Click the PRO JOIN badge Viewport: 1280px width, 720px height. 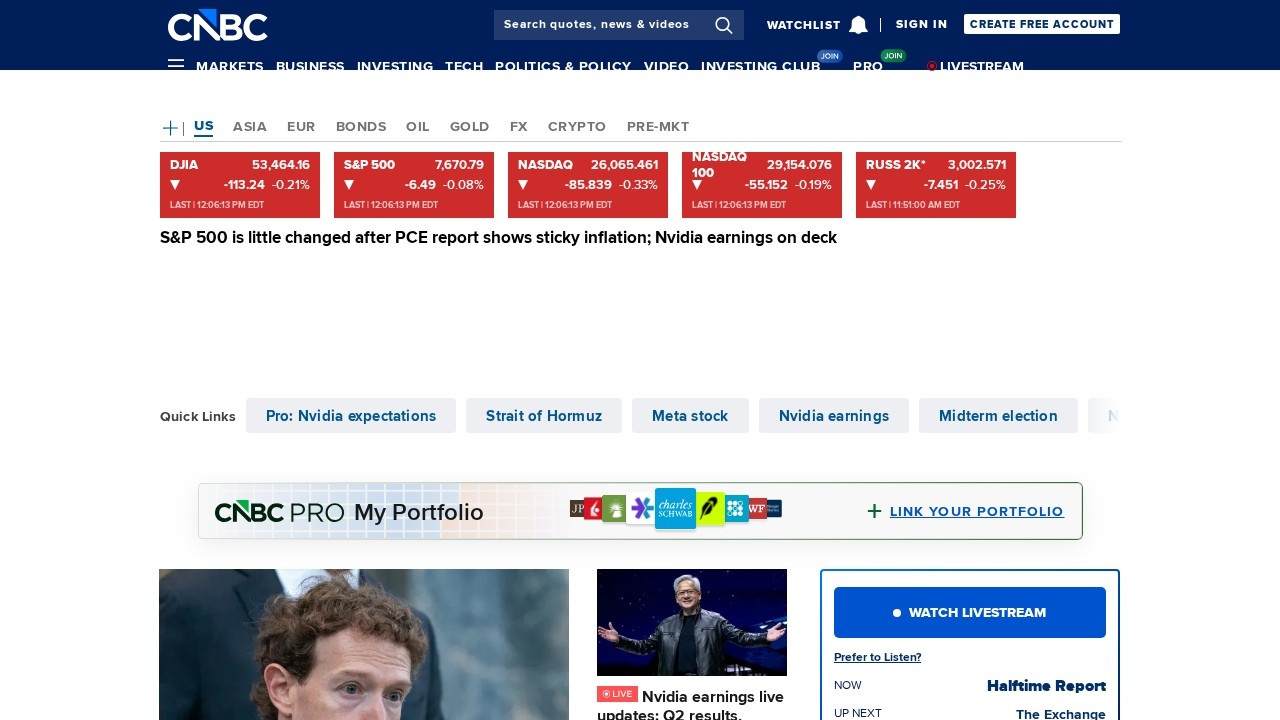[x=893, y=56]
